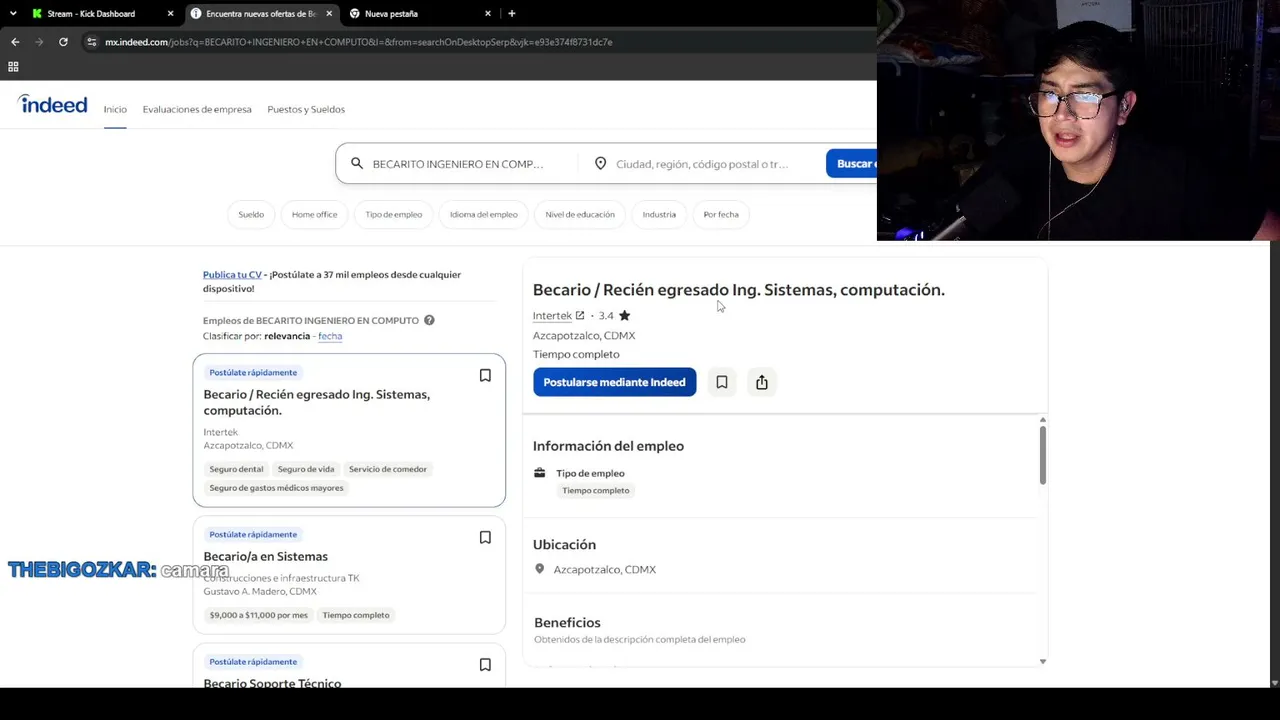The height and width of the screenshot is (720, 1280).
Task: Close the Nueva pestaña tab
Action: [x=488, y=14]
